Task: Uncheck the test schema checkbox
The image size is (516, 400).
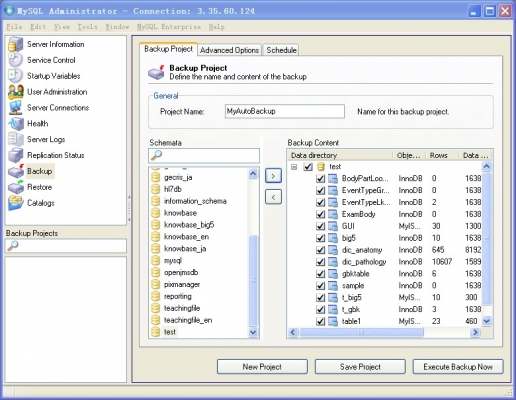Action: pyautogui.click(x=308, y=166)
